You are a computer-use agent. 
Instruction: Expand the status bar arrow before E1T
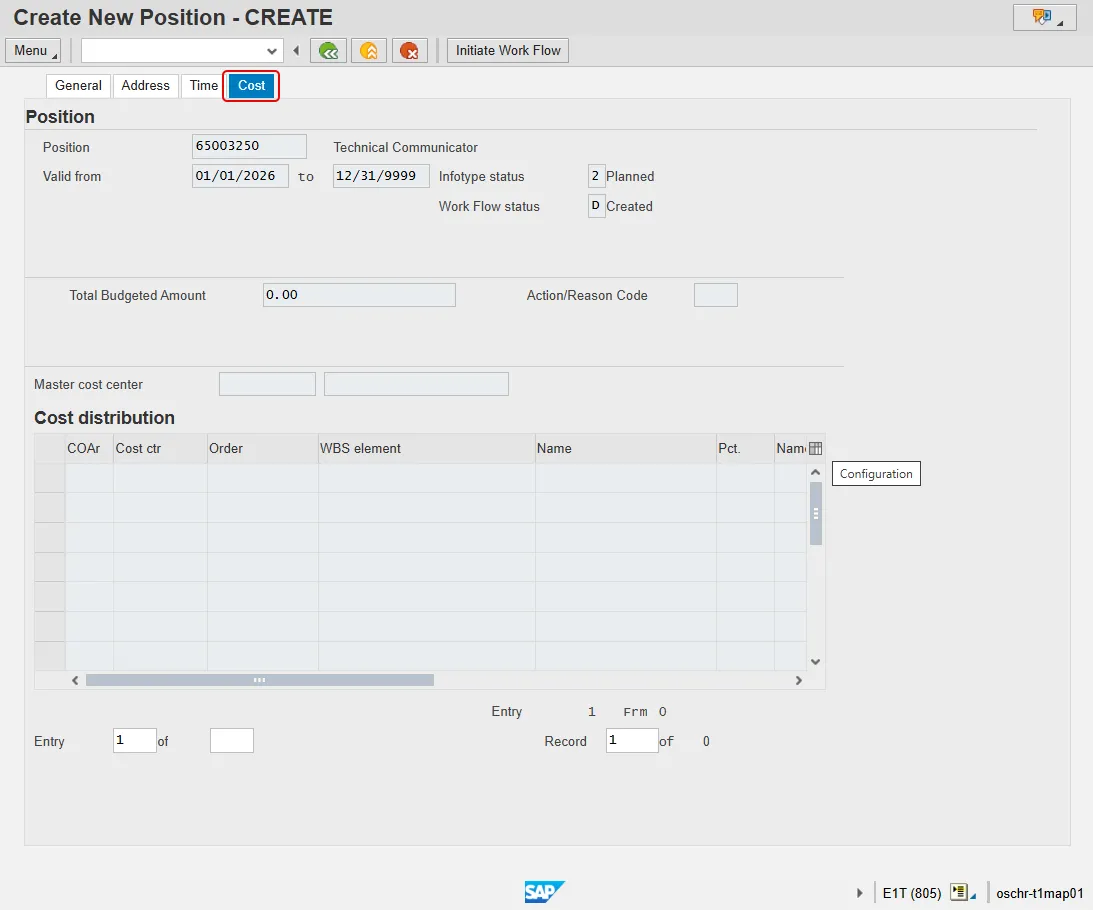pos(860,892)
